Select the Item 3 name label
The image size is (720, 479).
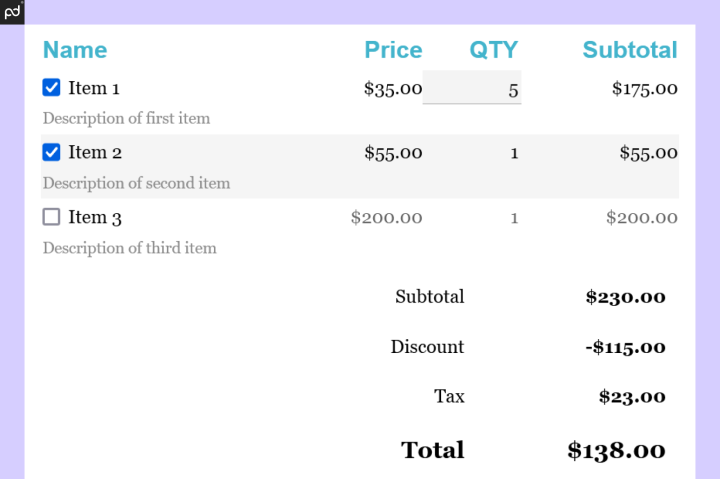tap(95, 217)
